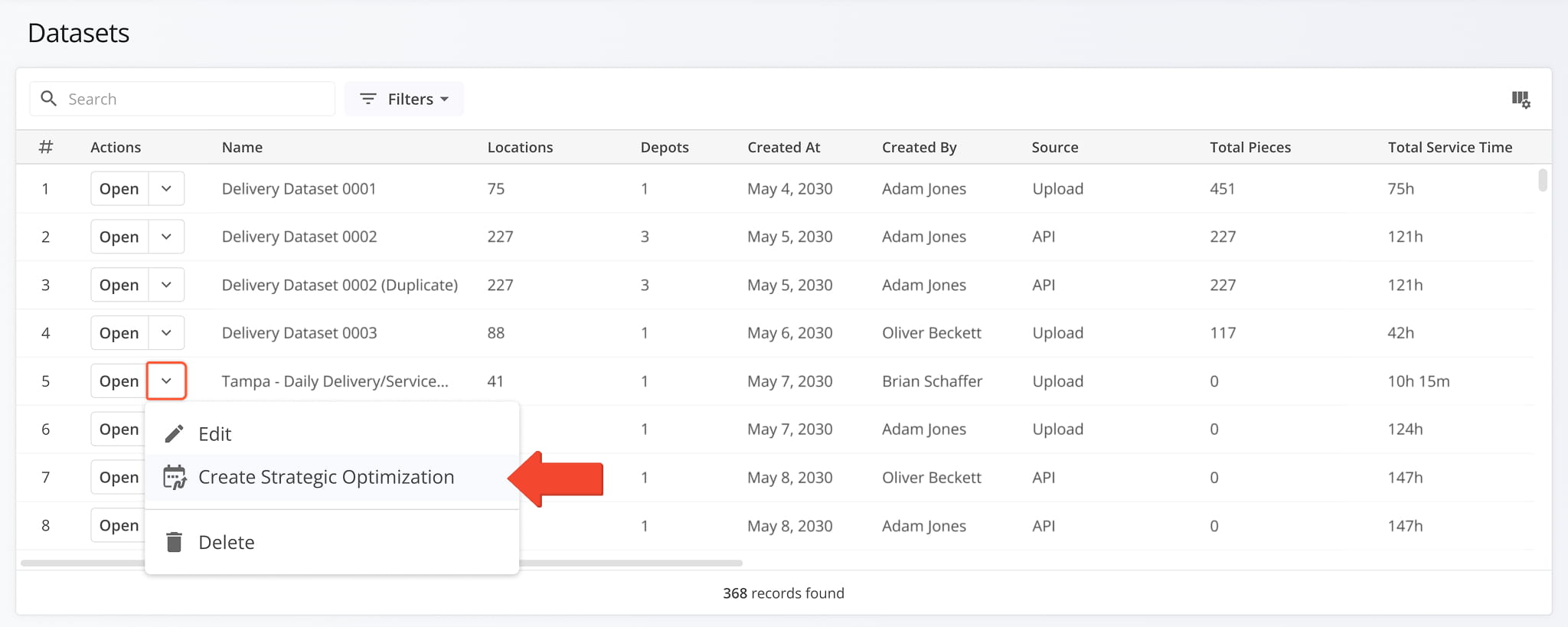The image size is (1568, 627).
Task: Click the Created At column header
Action: click(783, 147)
